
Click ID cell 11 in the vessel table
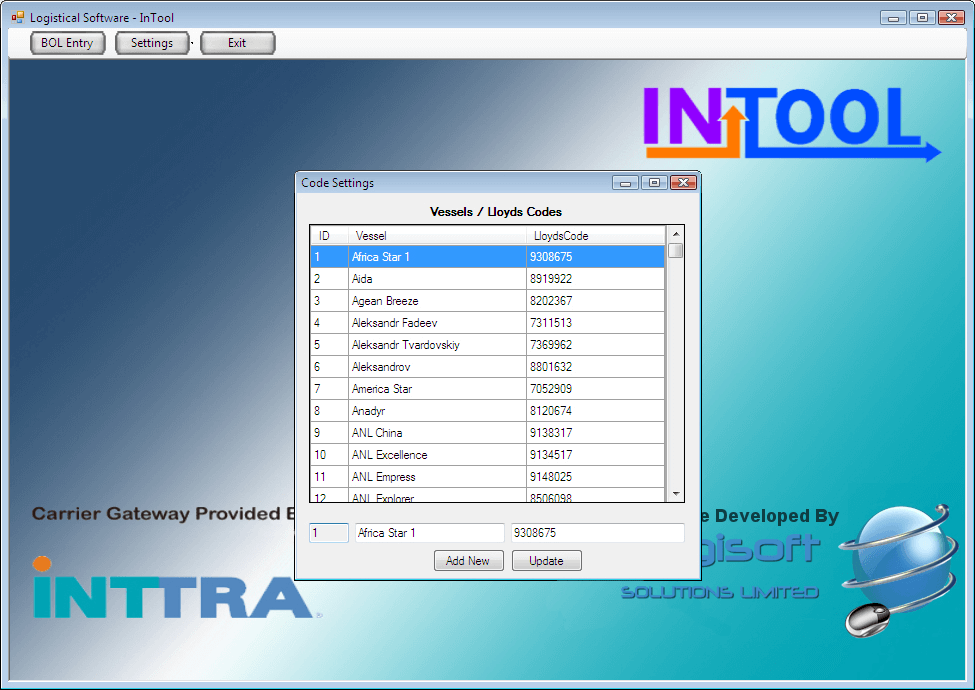330,477
